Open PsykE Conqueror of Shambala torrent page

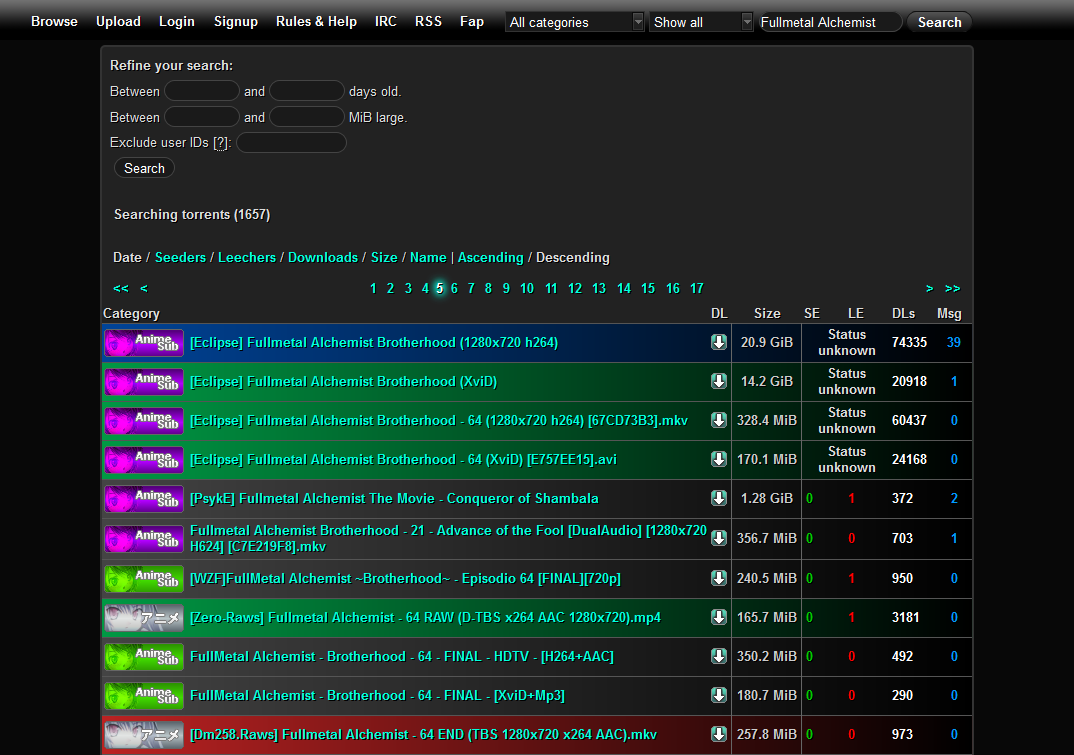394,499
